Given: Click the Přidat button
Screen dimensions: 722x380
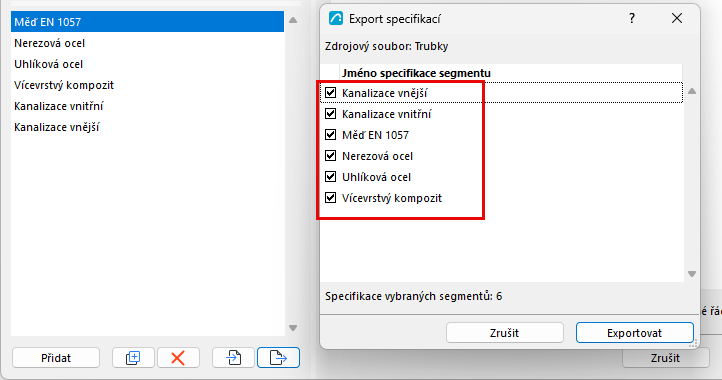Looking at the screenshot, I should (x=56, y=358).
